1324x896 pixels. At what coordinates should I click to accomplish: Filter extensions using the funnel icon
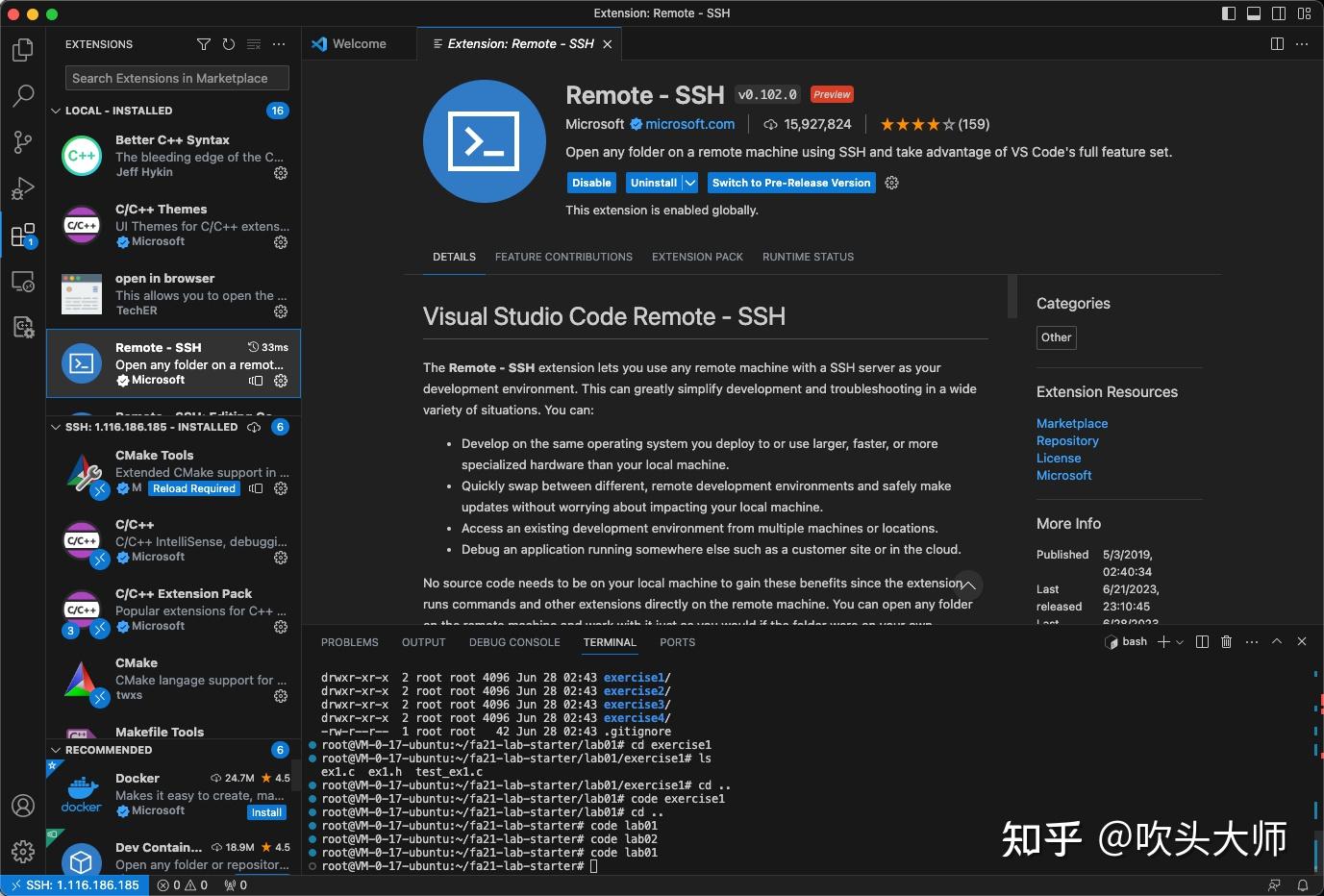(203, 43)
